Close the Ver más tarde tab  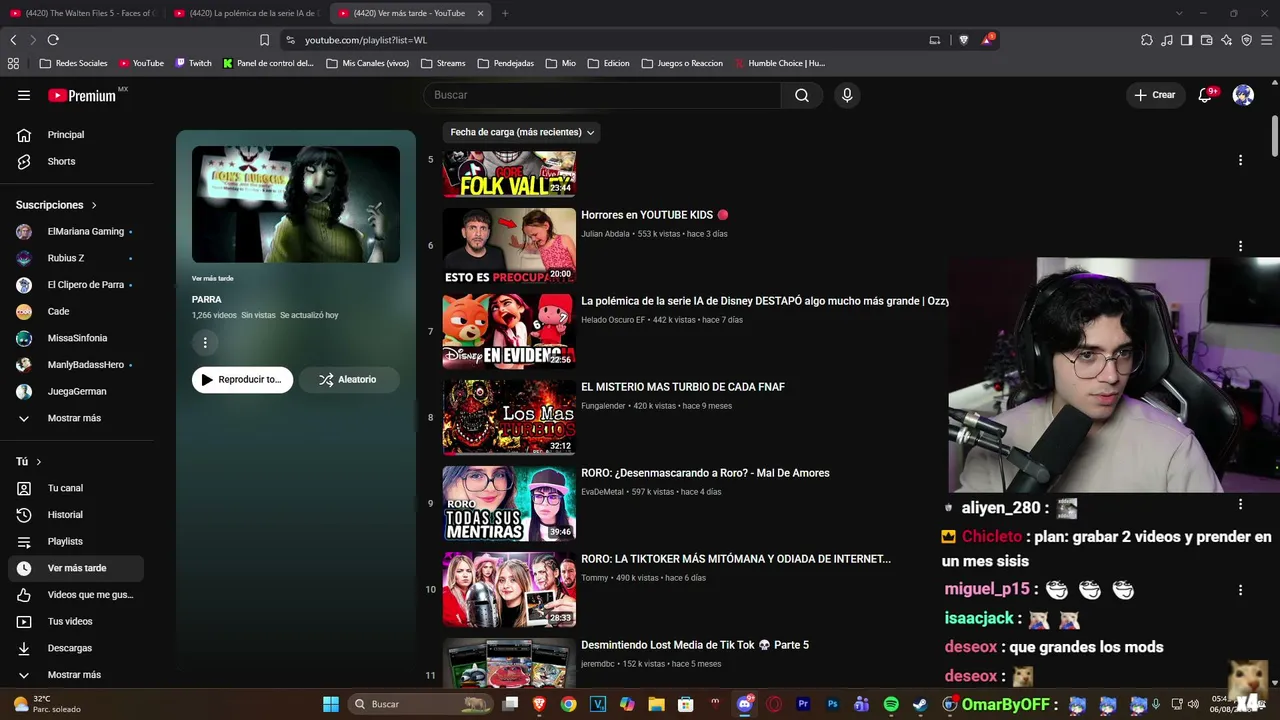pos(480,13)
